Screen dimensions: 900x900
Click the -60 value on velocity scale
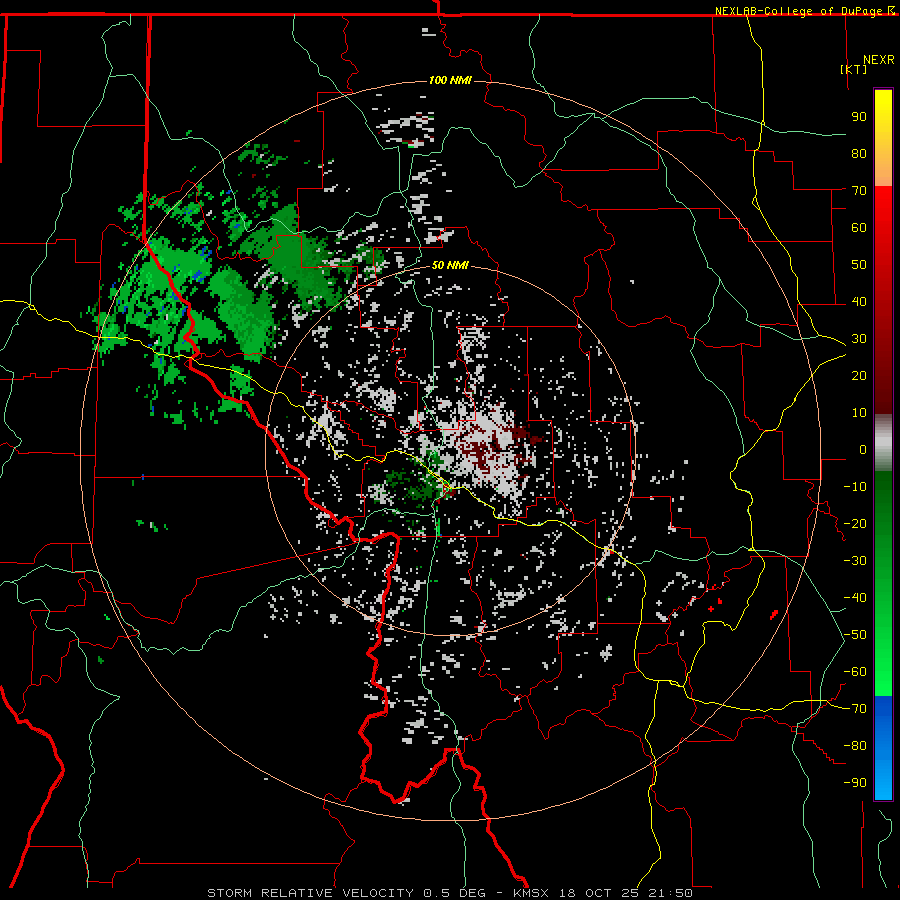coord(855,672)
